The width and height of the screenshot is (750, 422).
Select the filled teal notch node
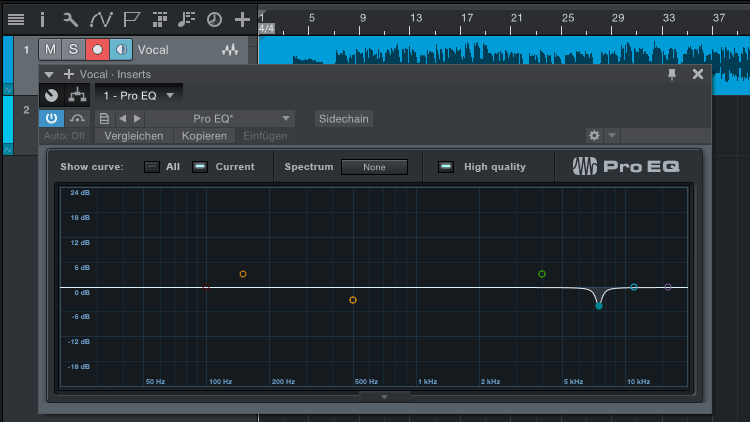(599, 306)
